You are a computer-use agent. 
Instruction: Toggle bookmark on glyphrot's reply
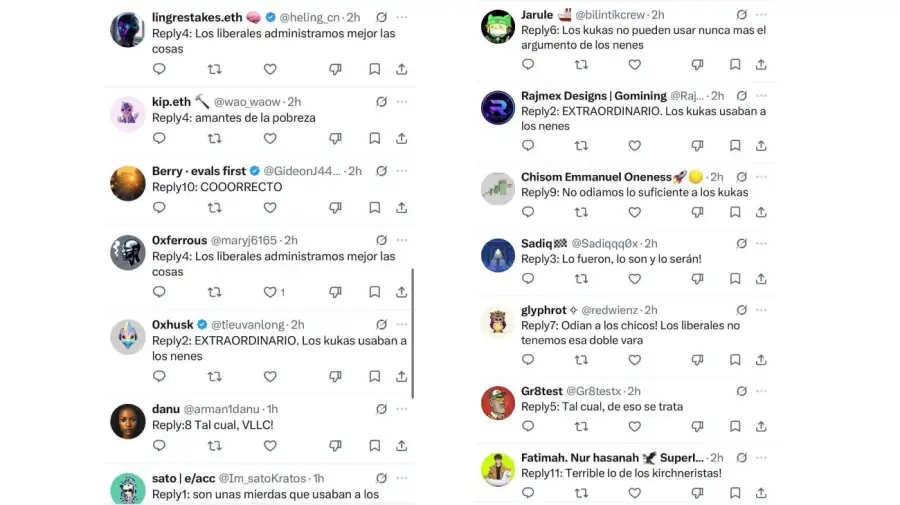[x=735, y=360]
